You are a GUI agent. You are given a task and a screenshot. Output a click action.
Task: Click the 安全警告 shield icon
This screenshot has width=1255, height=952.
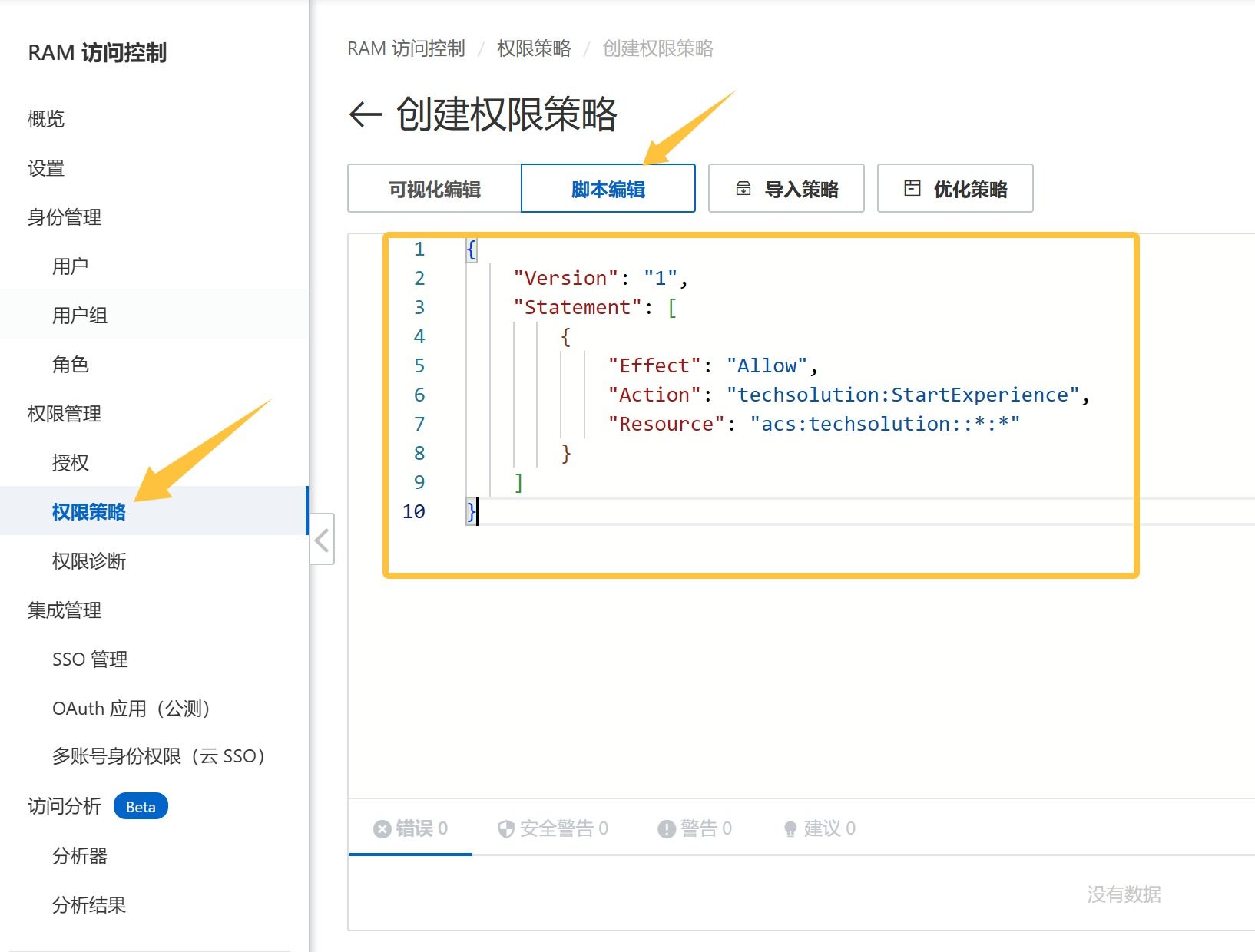[505, 829]
